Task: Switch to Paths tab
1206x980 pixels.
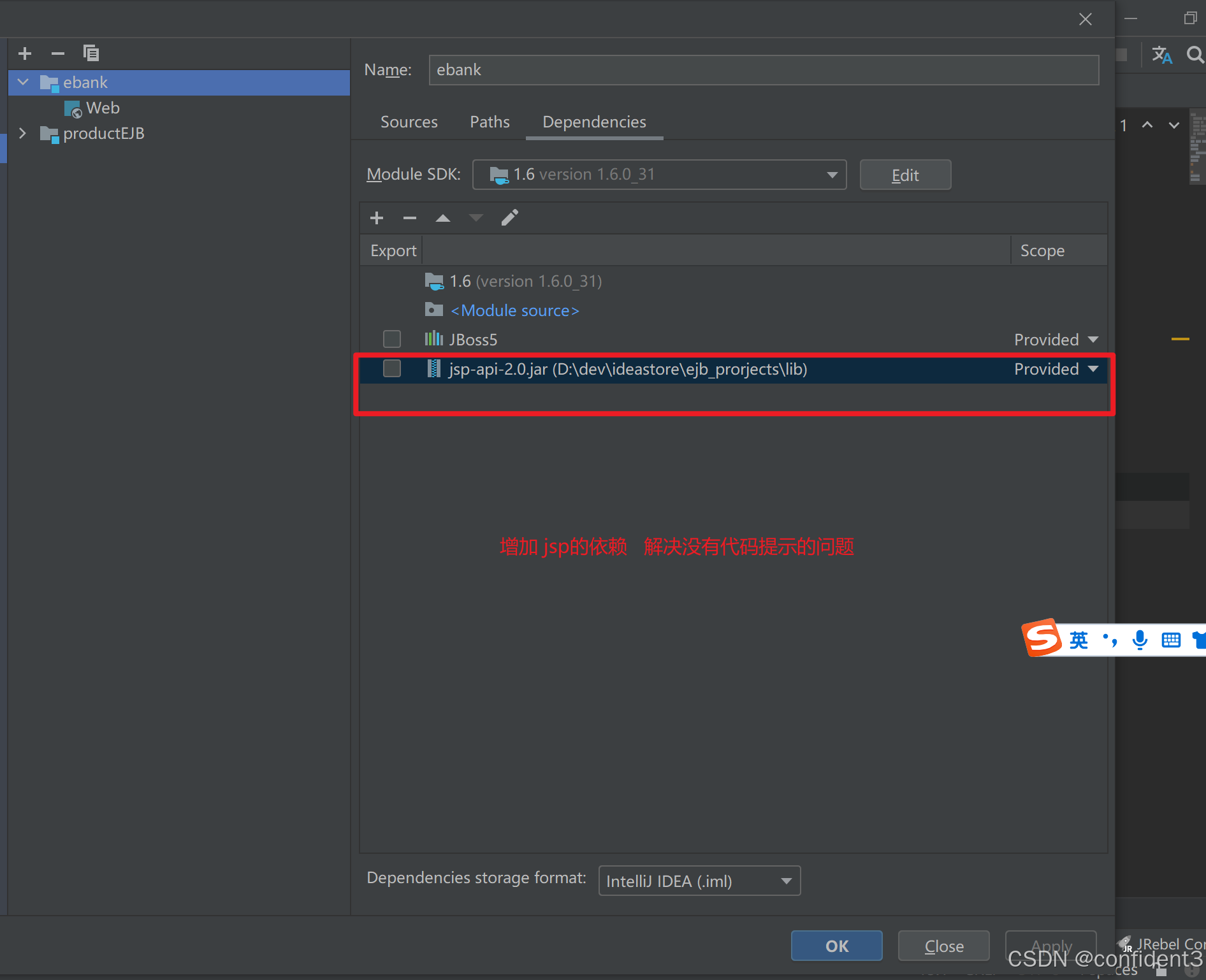Action: (490, 122)
